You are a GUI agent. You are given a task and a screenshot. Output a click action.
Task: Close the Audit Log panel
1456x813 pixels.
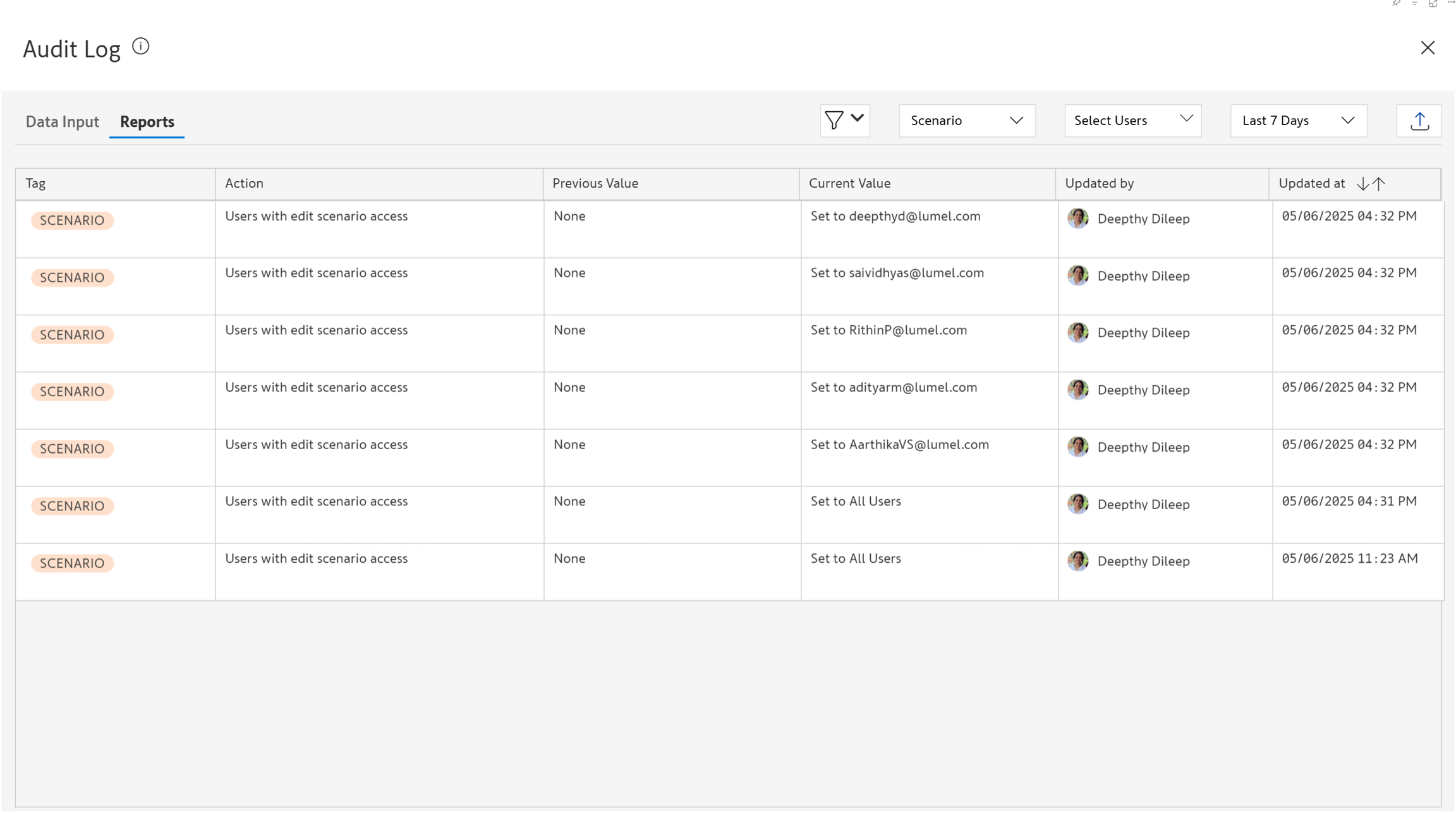tap(1427, 48)
